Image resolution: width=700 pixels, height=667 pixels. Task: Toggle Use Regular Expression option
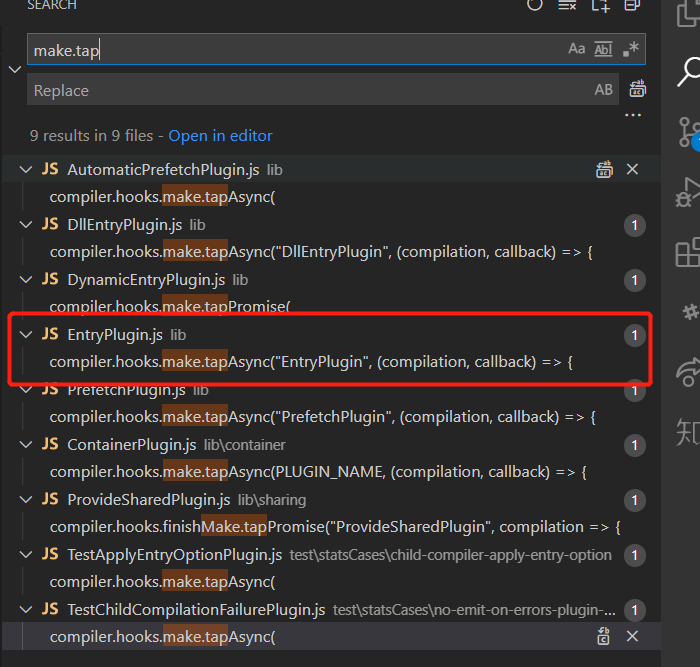(631, 49)
